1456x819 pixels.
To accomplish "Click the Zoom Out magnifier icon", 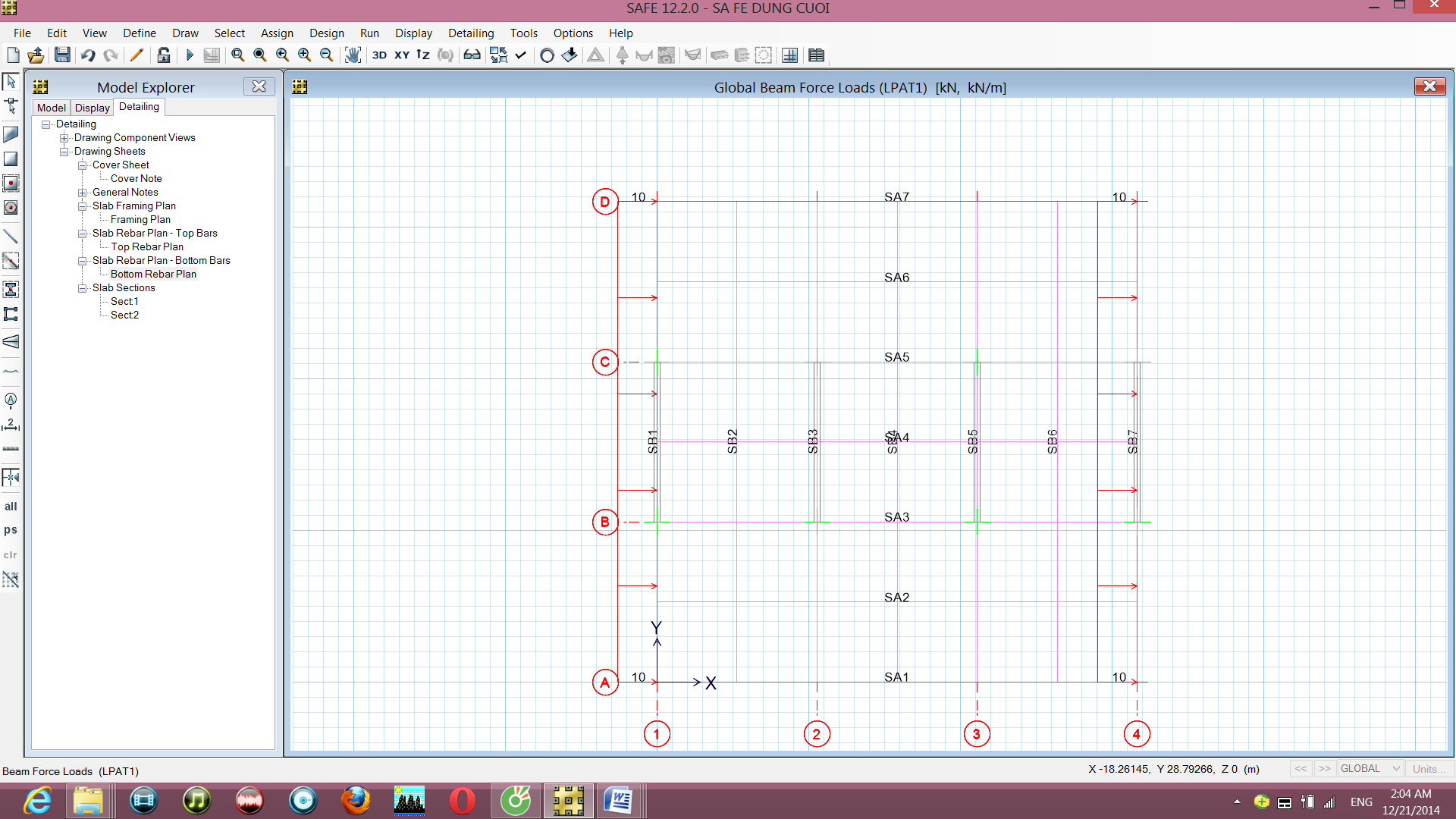I will point(327,55).
